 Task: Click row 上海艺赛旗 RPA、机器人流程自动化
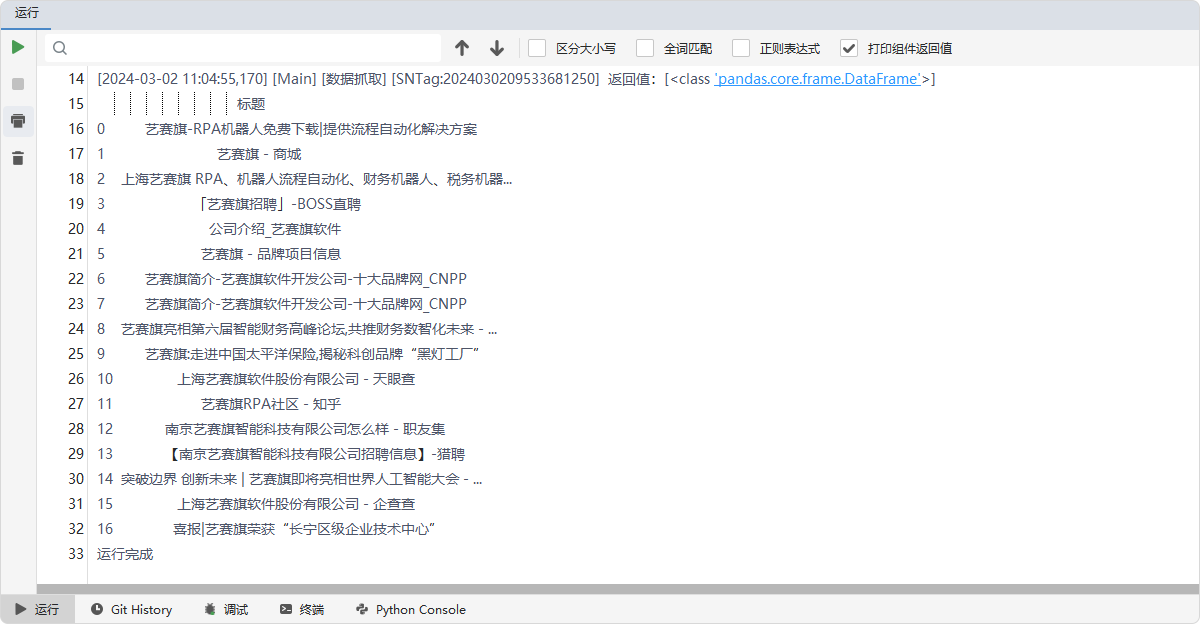pos(316,179)
